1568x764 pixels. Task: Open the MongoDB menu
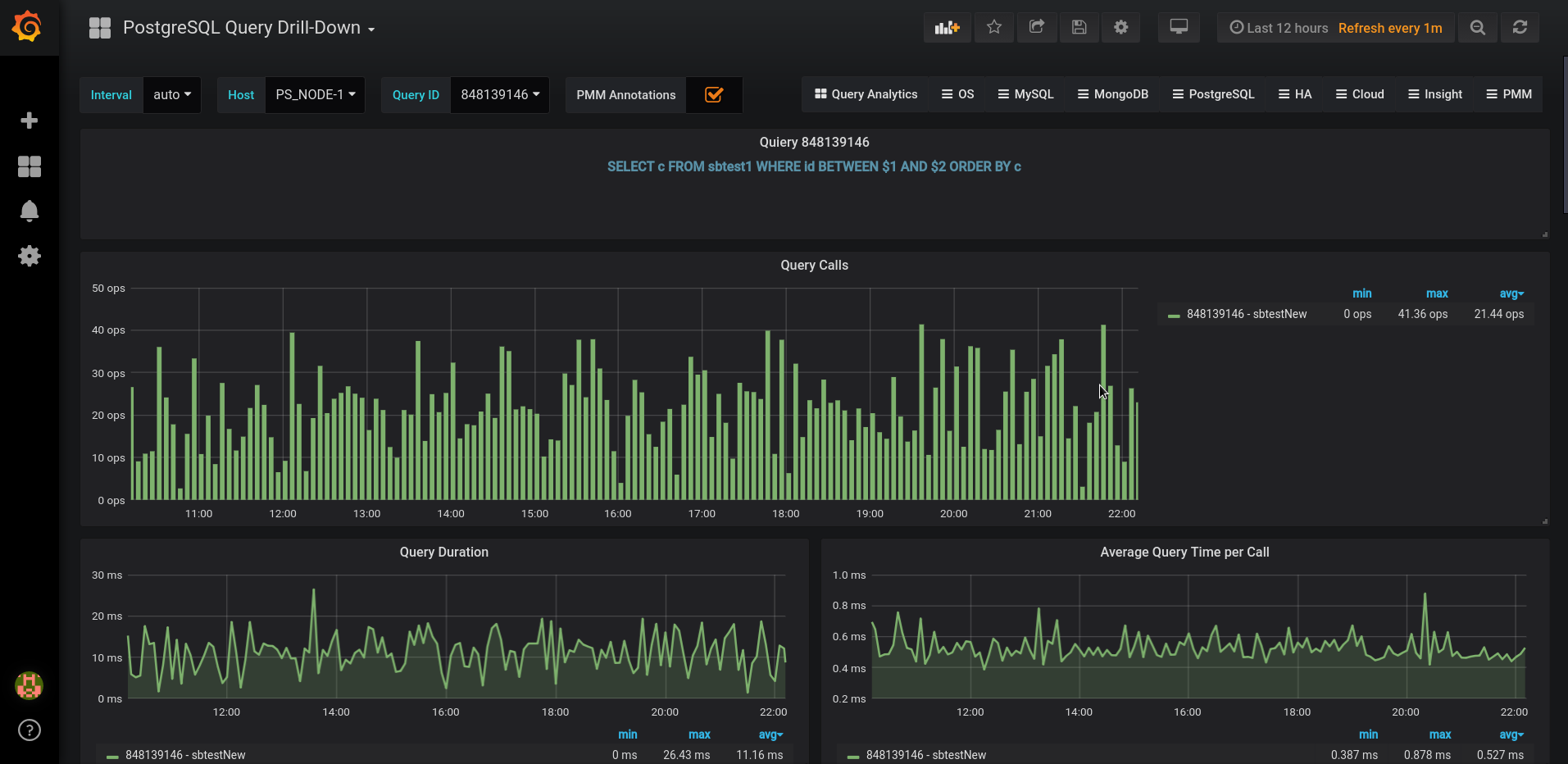(1112, 94)
